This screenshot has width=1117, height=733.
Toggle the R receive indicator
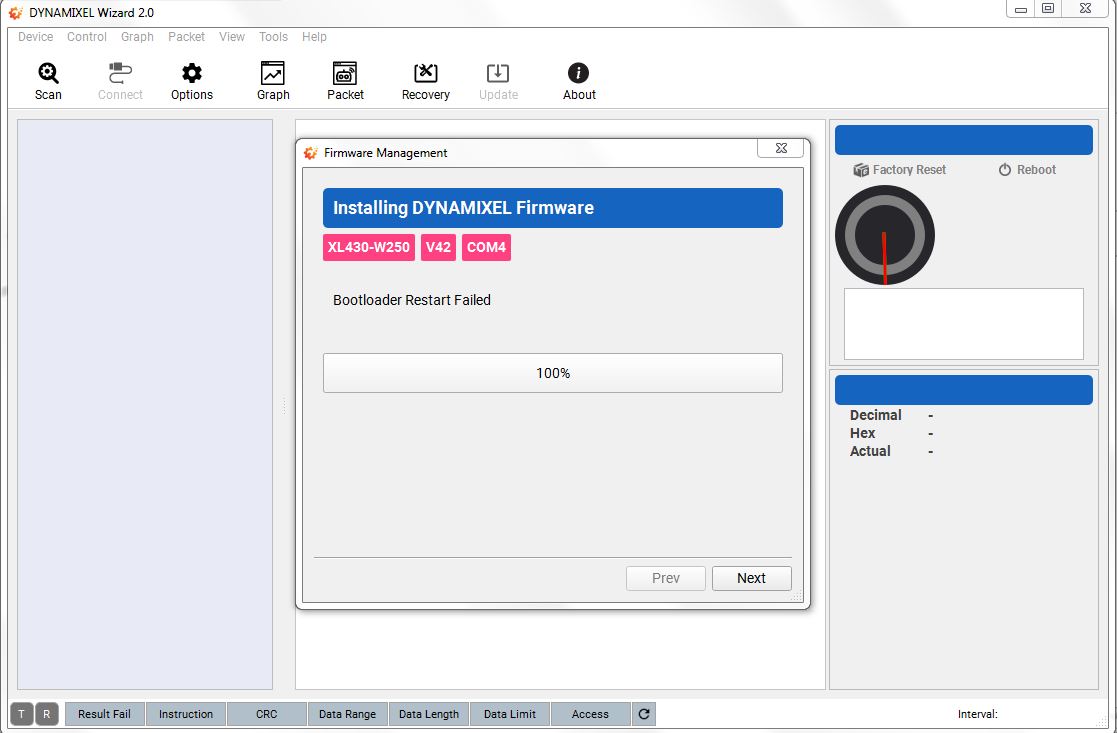pos(47,714)
